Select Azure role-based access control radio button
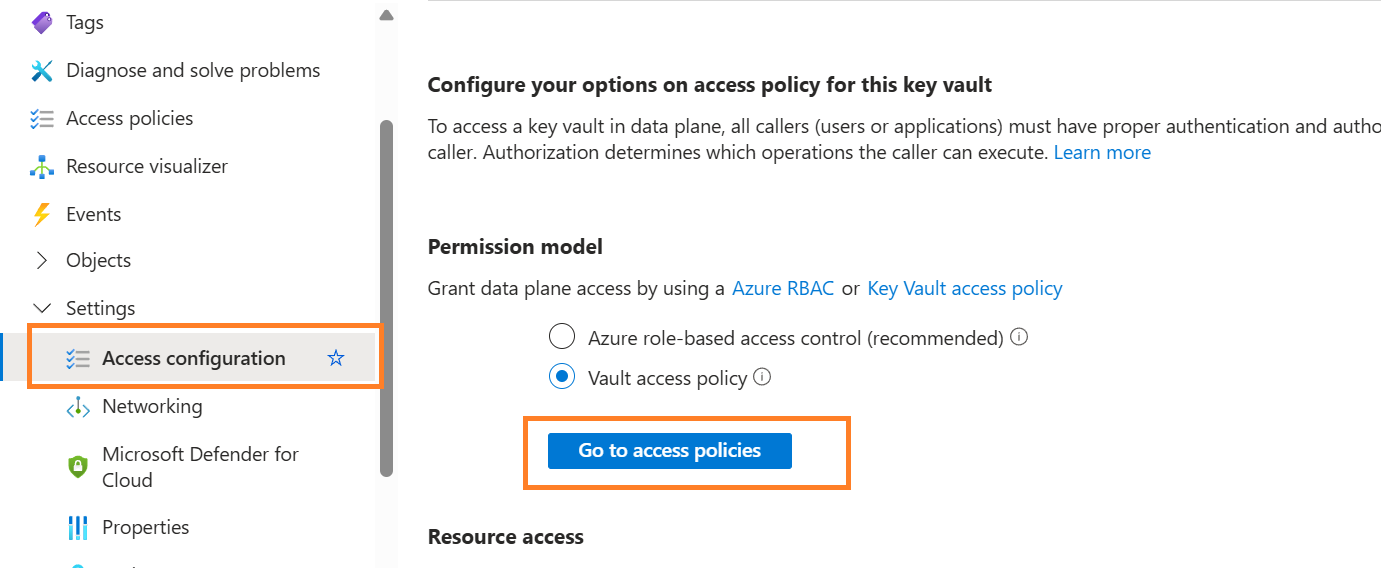Viewport: 1381px width, 568px height. click(562, 337)
